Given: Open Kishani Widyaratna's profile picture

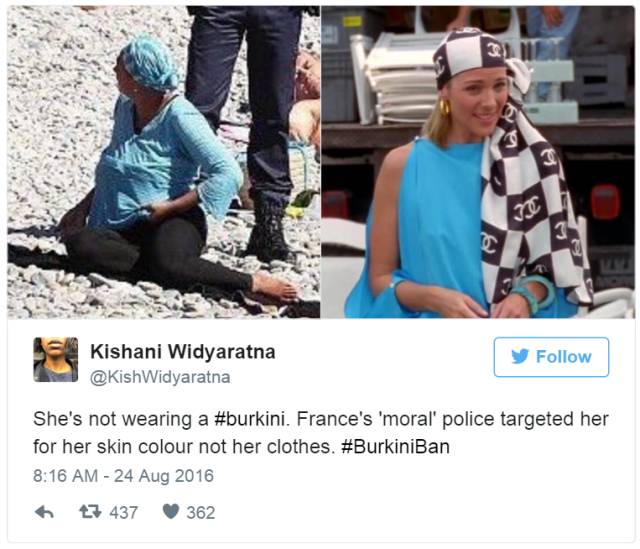Looking at the screenshot, I should point(56,359).
